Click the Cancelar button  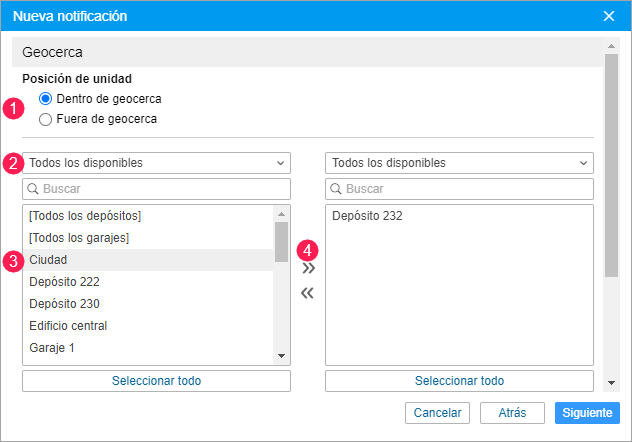click(437, 413)
